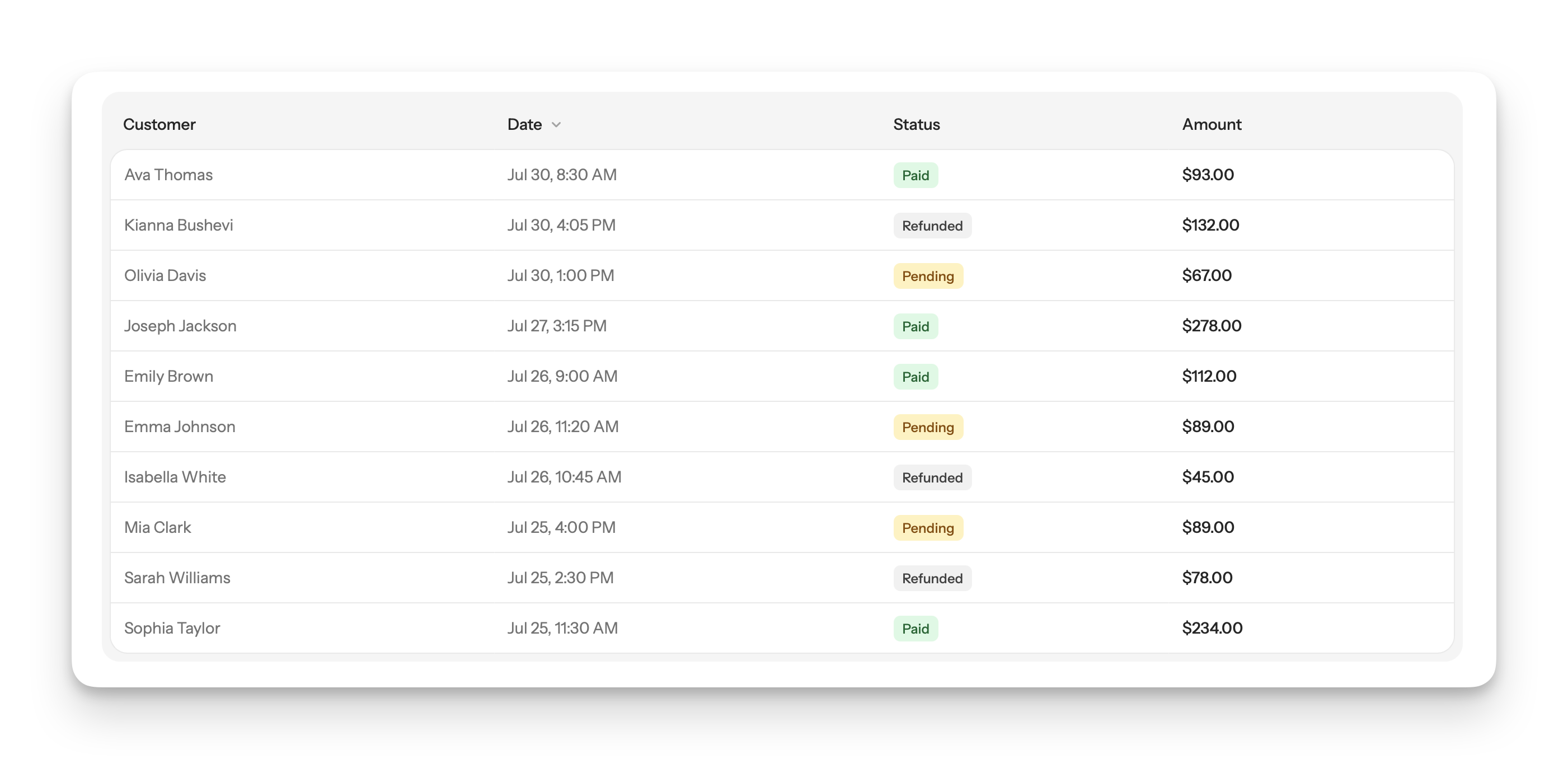Click Refunded badge for Sarah Williams
The image size is (1568, 759).
[932, 578]
